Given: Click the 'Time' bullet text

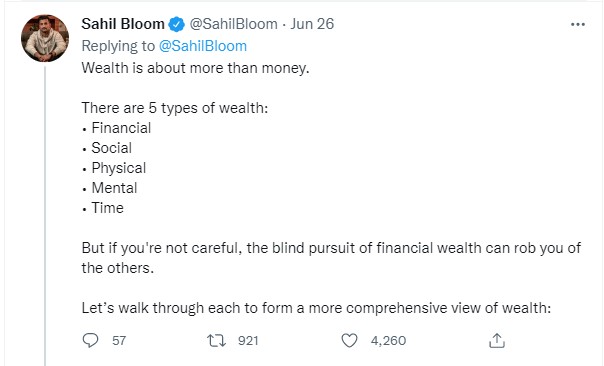Looking at the screenshot, I should (107, 208).
